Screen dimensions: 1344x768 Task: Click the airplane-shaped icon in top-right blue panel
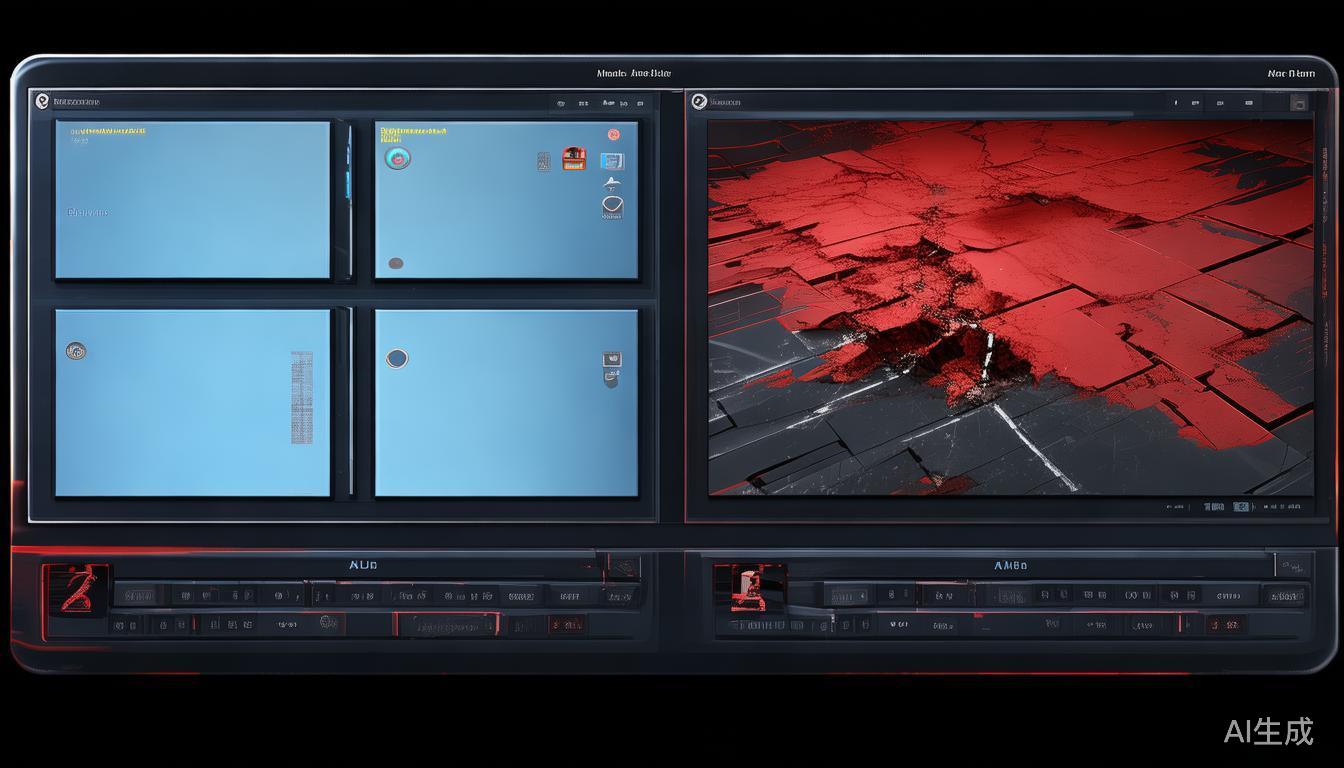[x=611, y=183]
